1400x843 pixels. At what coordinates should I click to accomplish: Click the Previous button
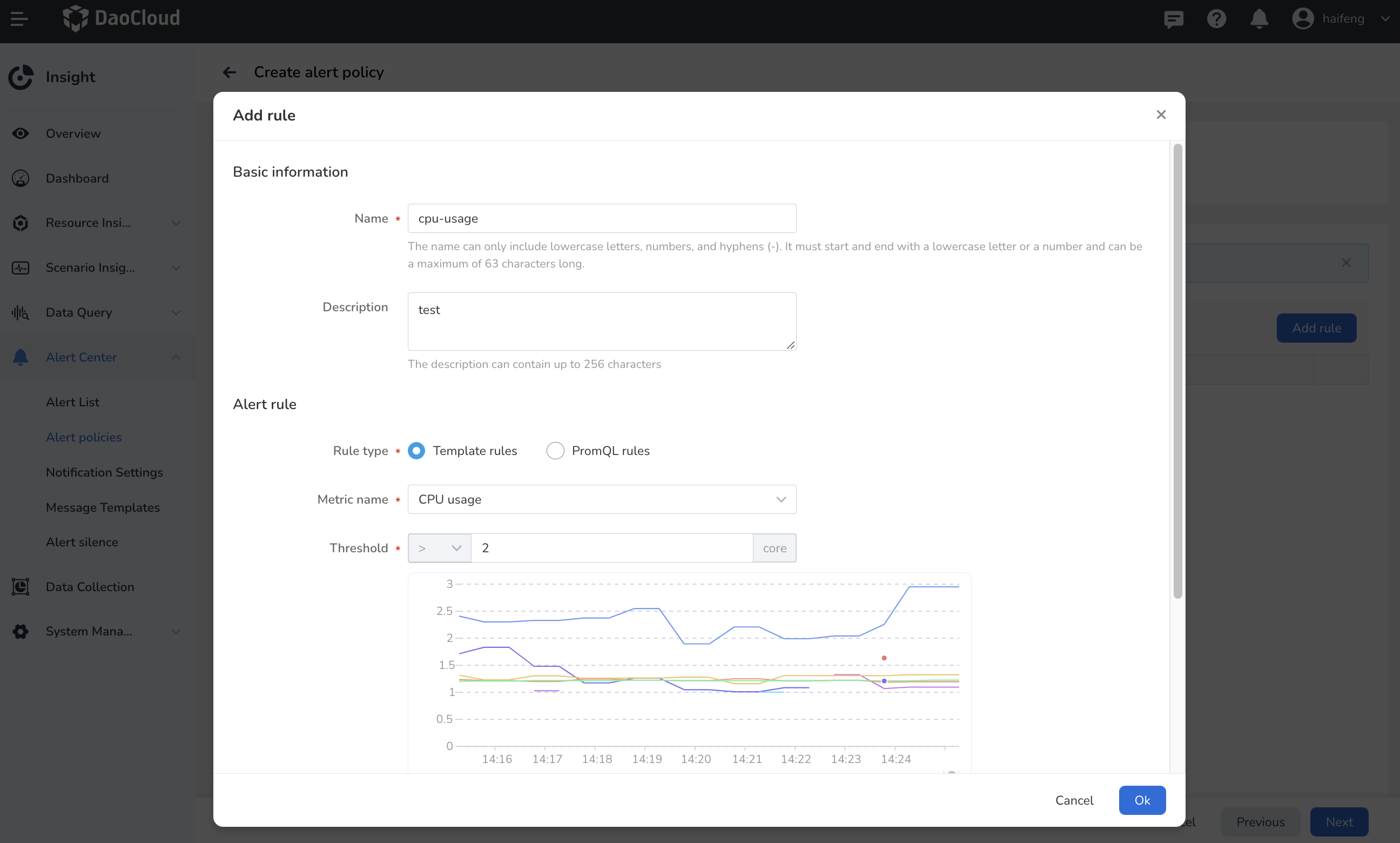coord(1260,821)
